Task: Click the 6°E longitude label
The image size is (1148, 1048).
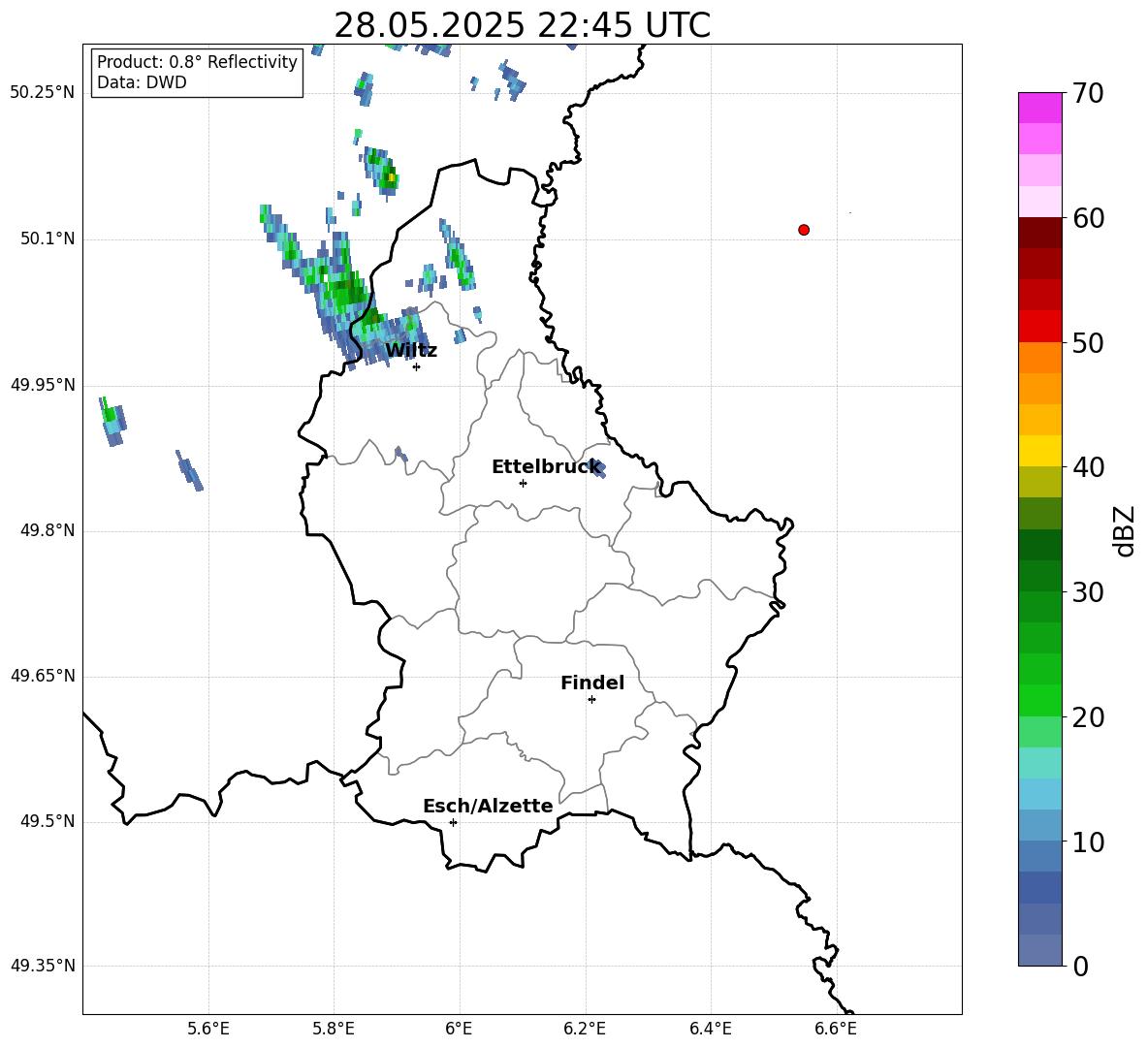Action: point(459,1029)
